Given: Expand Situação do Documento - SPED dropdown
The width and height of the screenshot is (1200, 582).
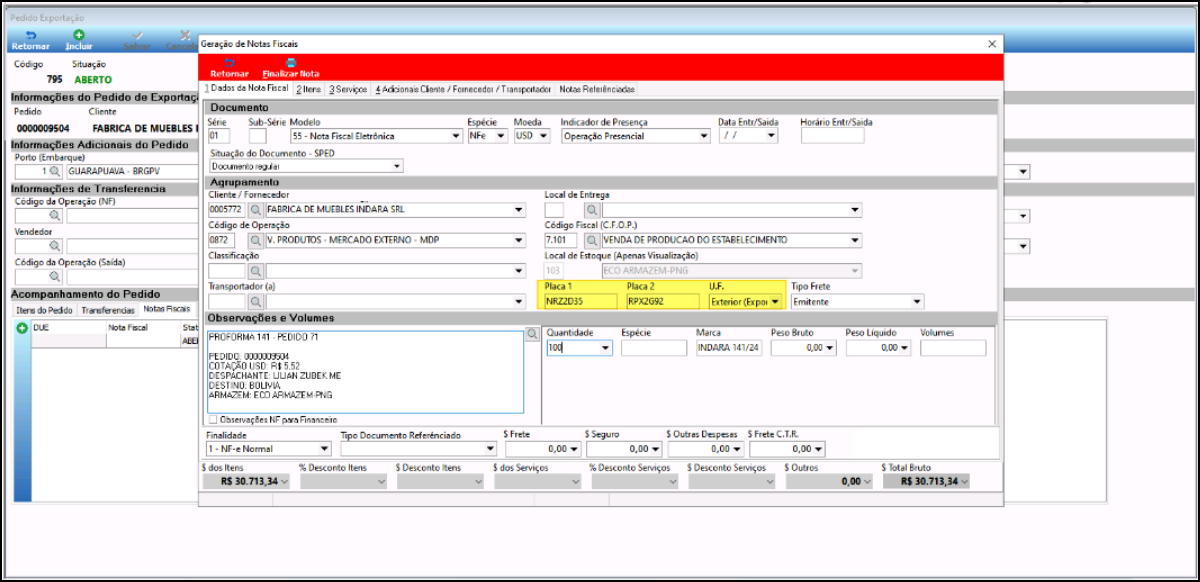Looking at the screenshot, I should point(397,167).
